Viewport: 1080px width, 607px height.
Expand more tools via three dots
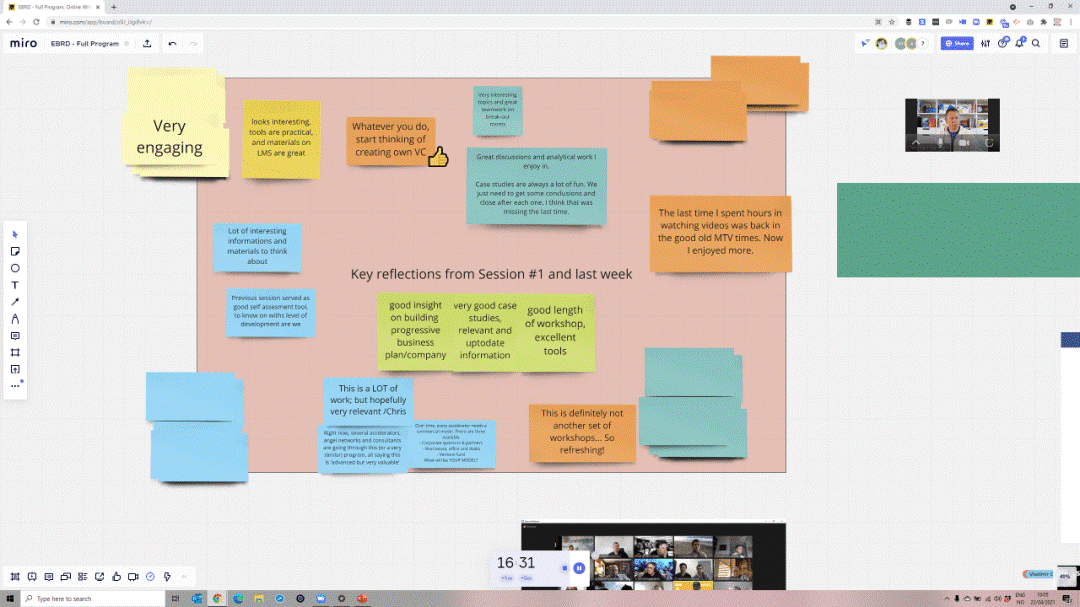click(x=15, y=386)
